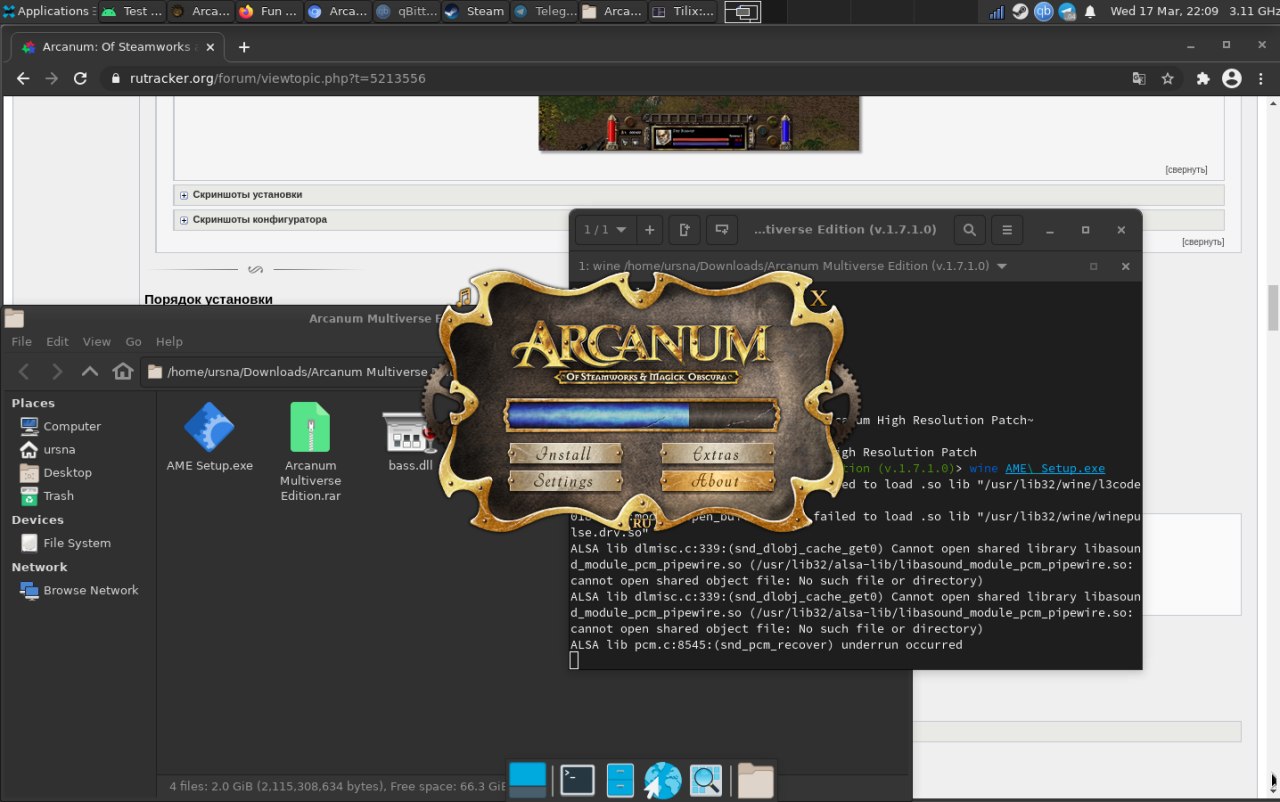Go to parent folder in file manager
The image size is (1280, 802).
click(90, 372)
